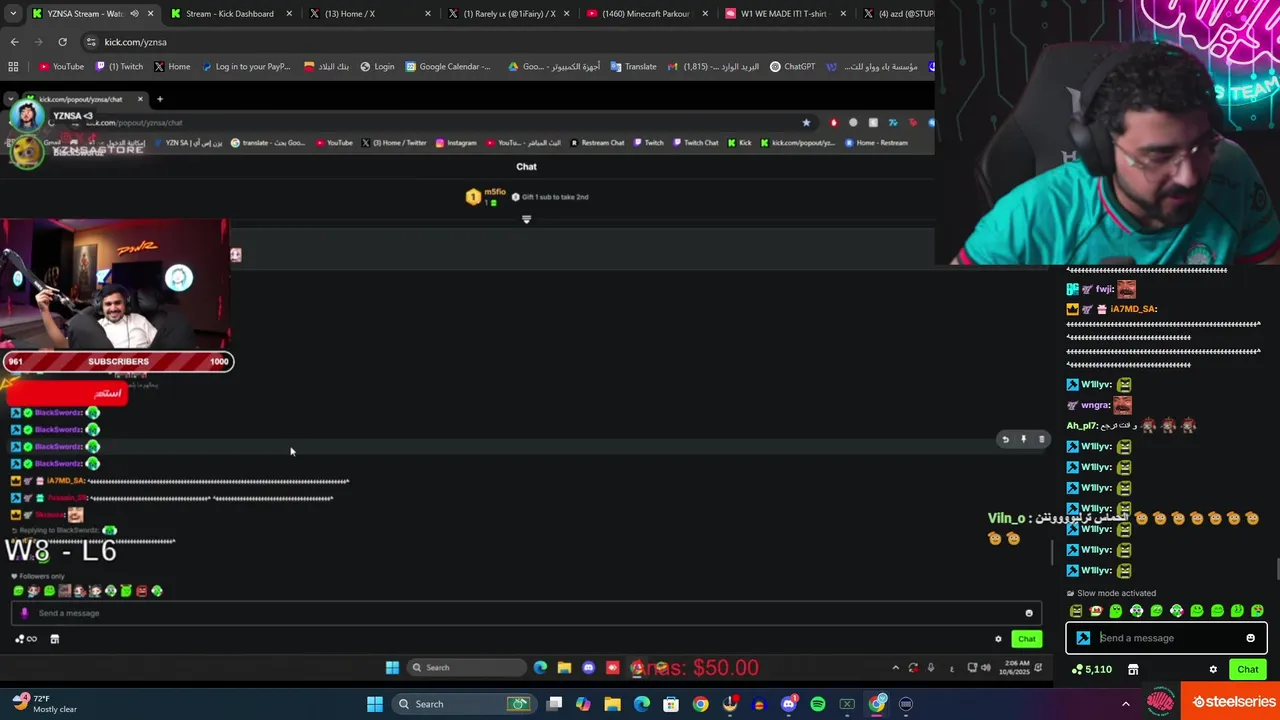This screenshot has height=720, width=1280.
Task: Reload the kick.com/yznsa page
Action: pos(62,42)
